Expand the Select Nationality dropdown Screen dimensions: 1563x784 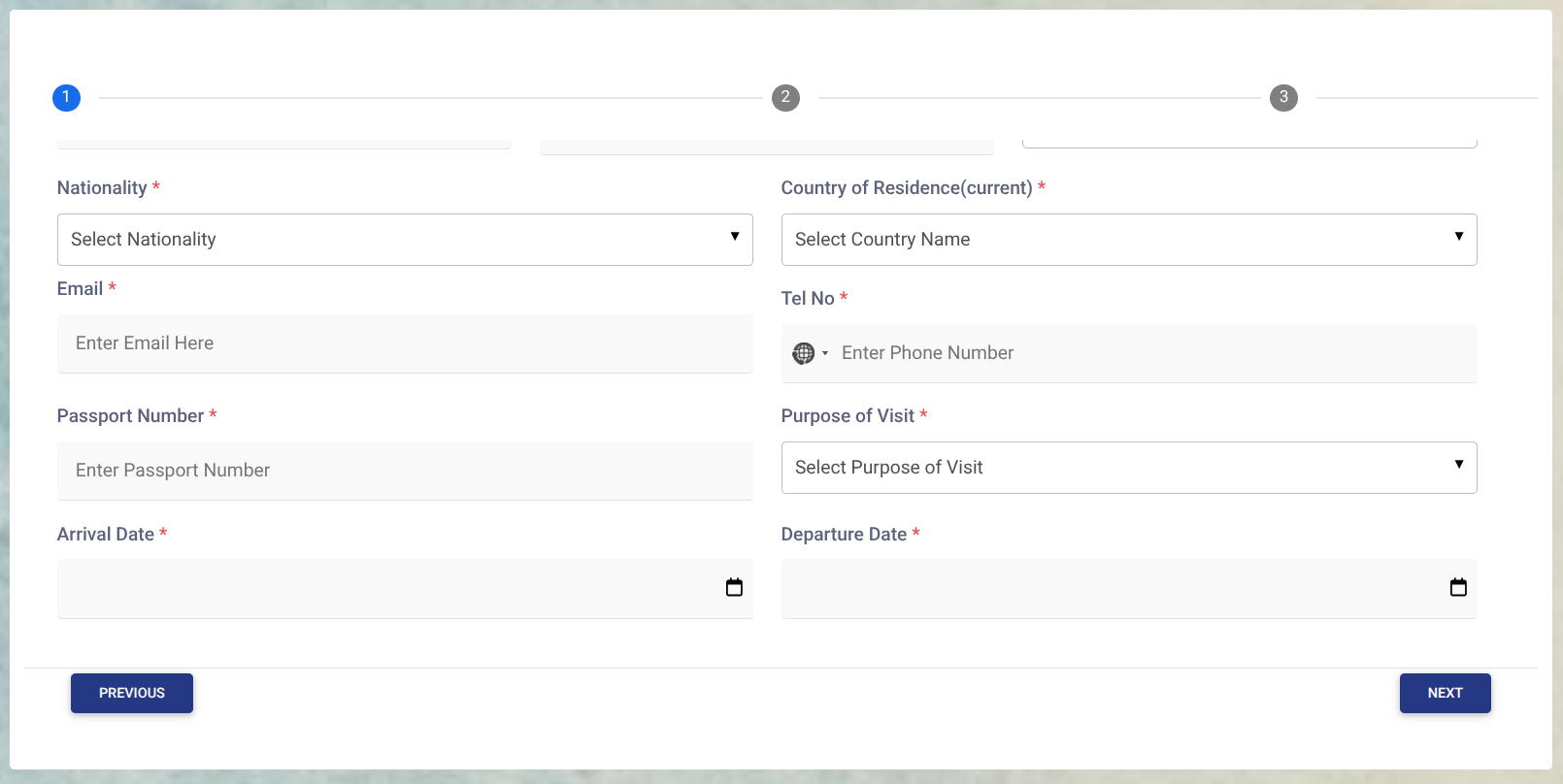pos(405,240)
